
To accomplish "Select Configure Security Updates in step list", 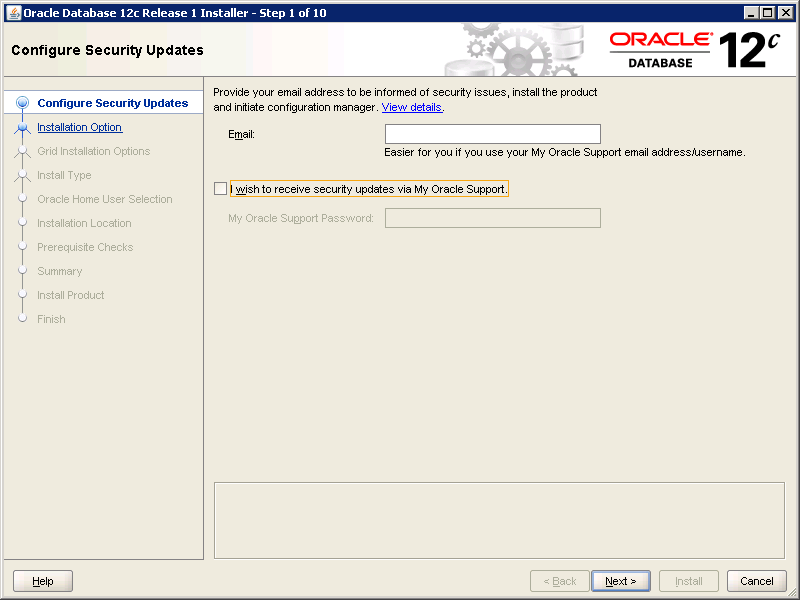I will point(112,103).
